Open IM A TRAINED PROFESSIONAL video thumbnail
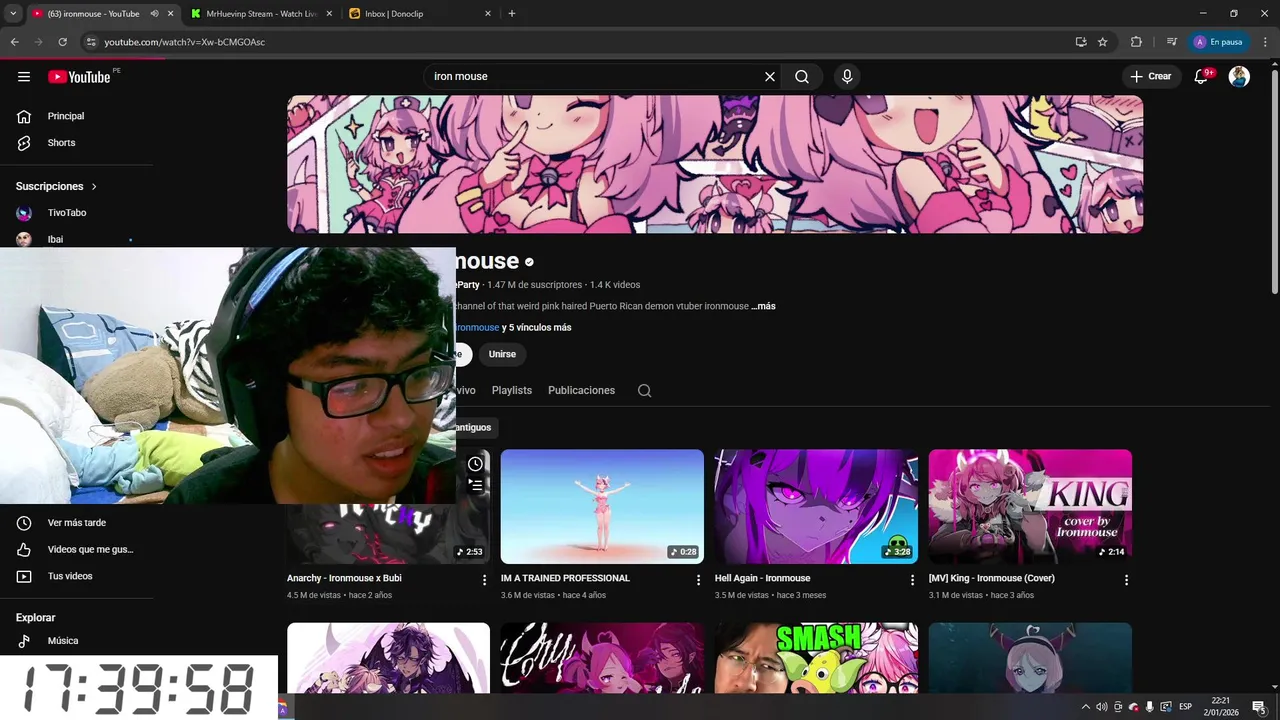The image size is (1280, 720). [602, 506]
